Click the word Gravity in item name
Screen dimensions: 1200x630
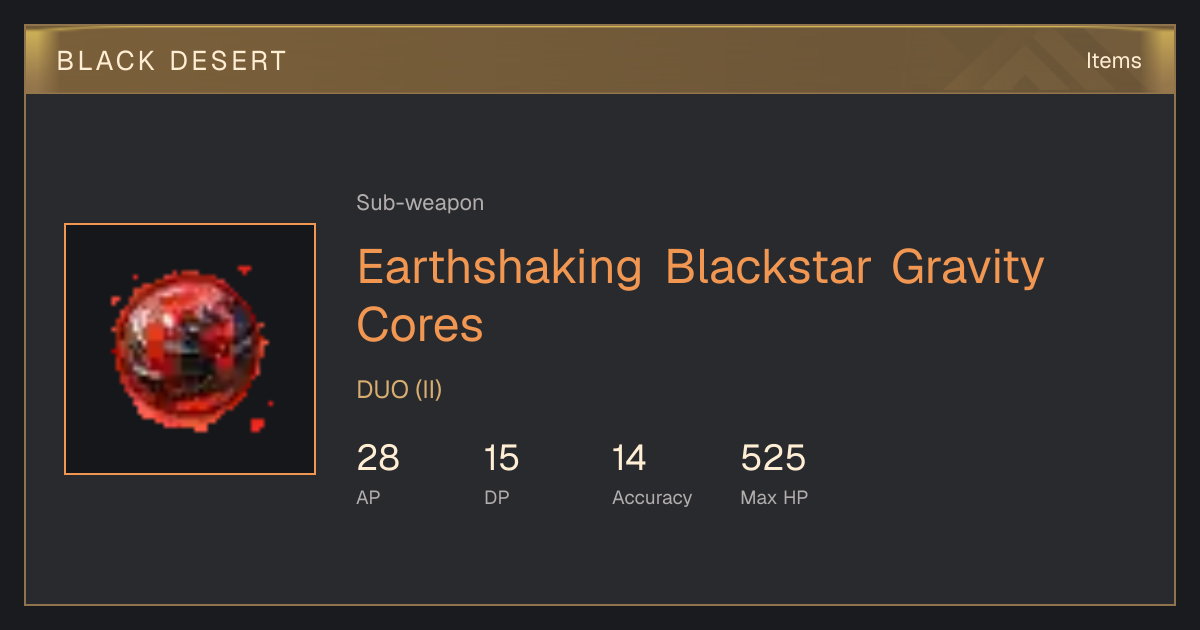967,269
